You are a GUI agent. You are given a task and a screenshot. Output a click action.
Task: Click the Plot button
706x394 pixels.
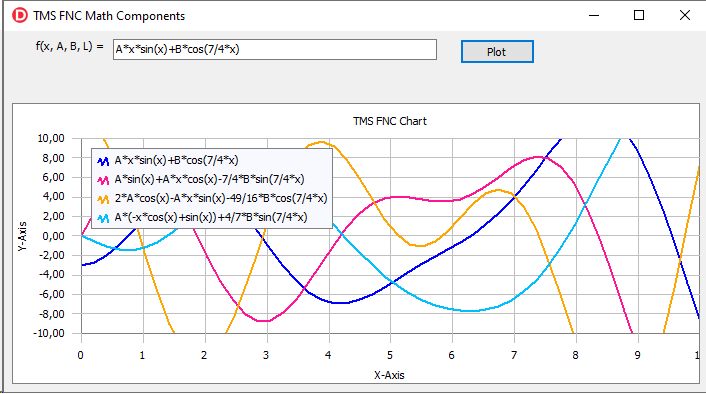497,52
